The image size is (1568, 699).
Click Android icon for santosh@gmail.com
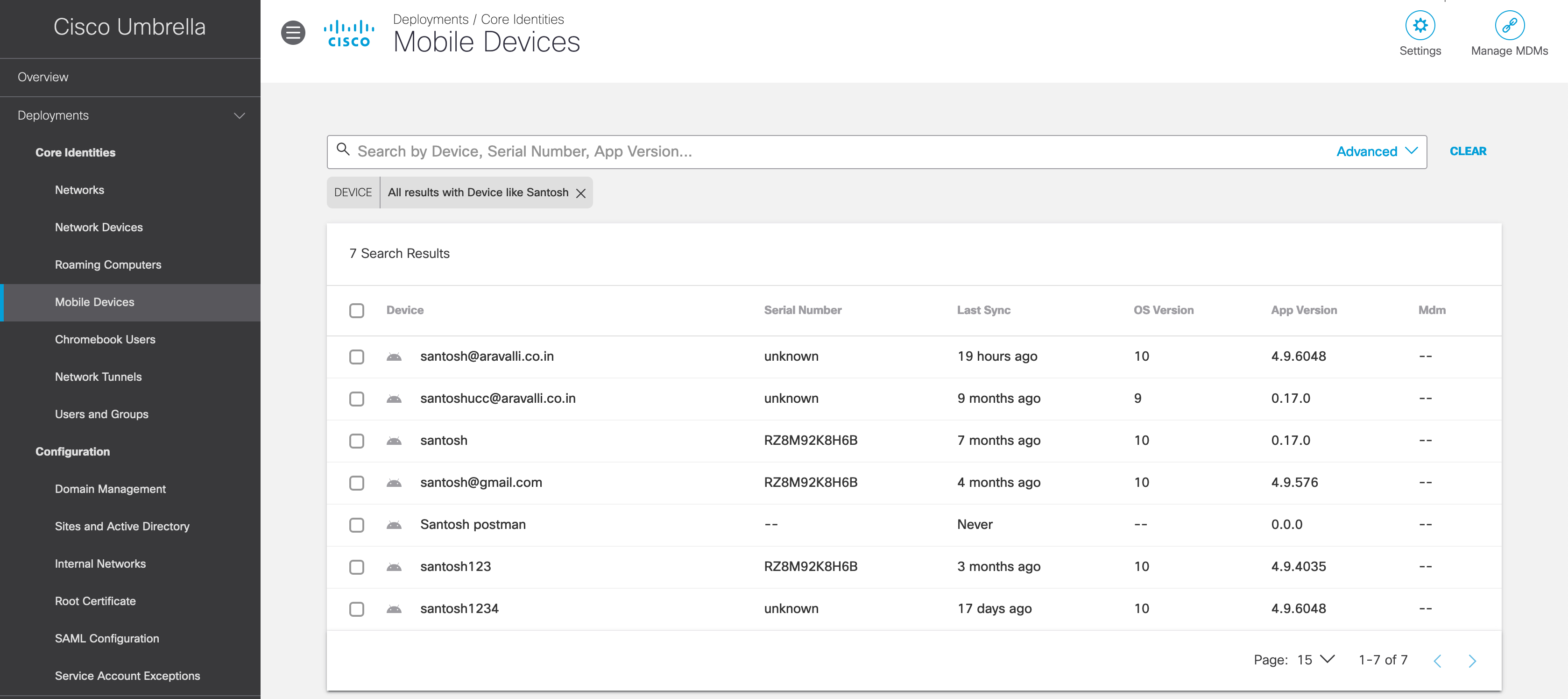[394, 483]
